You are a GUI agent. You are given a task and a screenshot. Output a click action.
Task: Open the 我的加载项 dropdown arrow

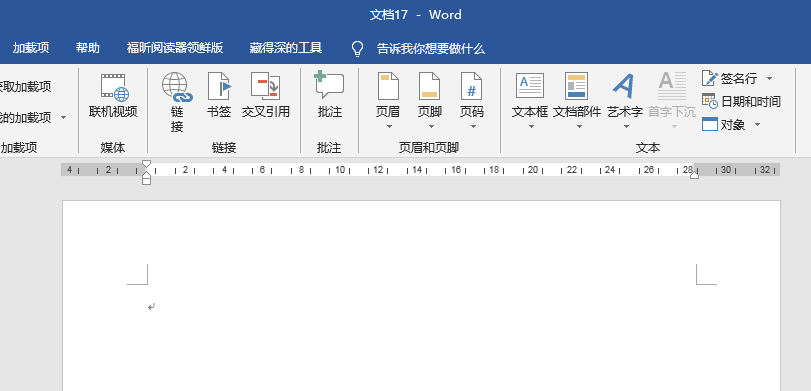63,118
